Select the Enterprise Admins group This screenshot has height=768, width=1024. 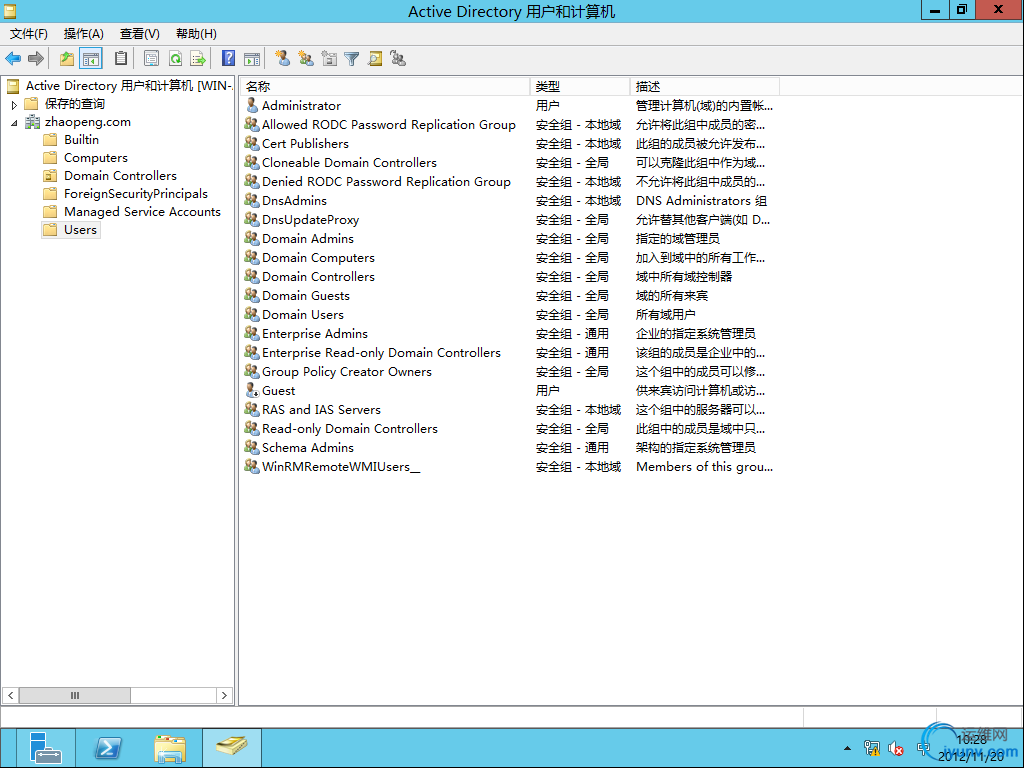click(x=315, y=334)
